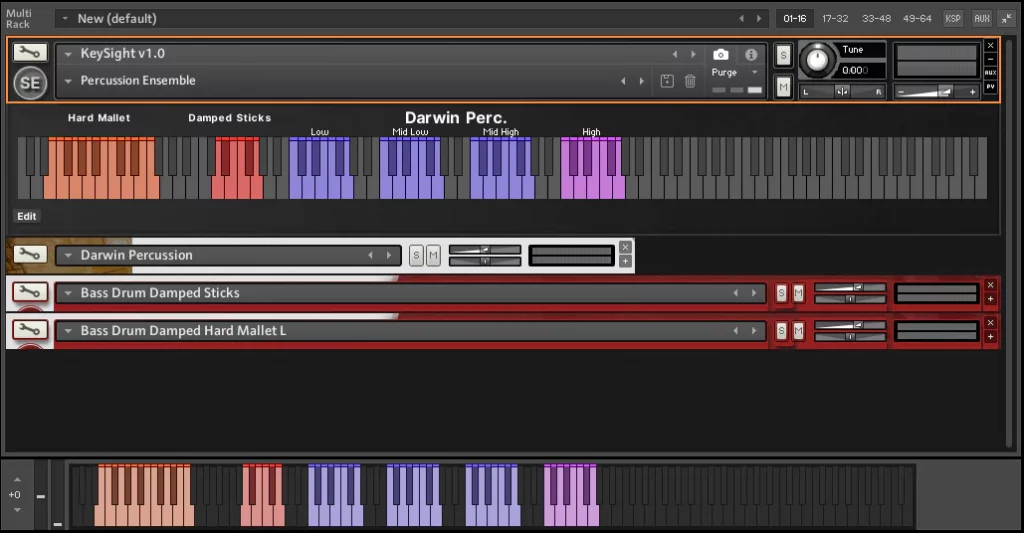Previous arrow on Darwin Percussion row
The height and width of the screenshot is (533, 1024).
coord(370,255)
